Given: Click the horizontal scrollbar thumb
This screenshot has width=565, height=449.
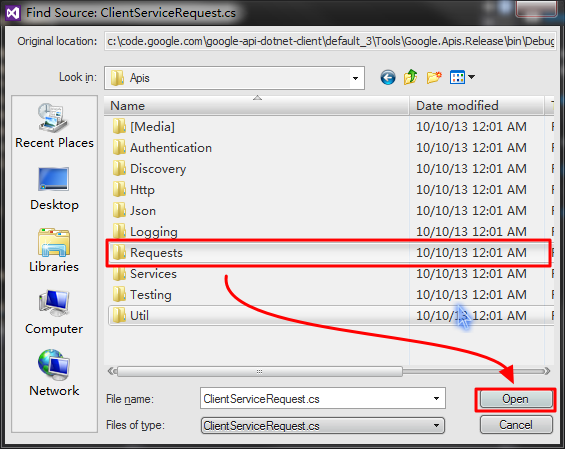Looking at the screenshot, I should (x=259, y=372).
